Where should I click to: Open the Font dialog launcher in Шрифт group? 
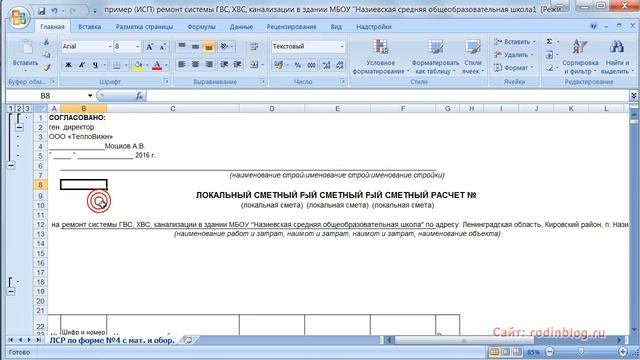point(166,82)
